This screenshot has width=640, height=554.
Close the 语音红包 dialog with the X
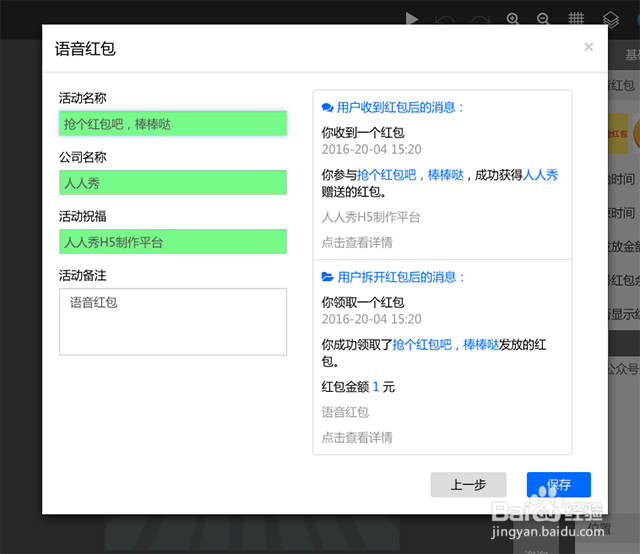[x=589, y=47]
